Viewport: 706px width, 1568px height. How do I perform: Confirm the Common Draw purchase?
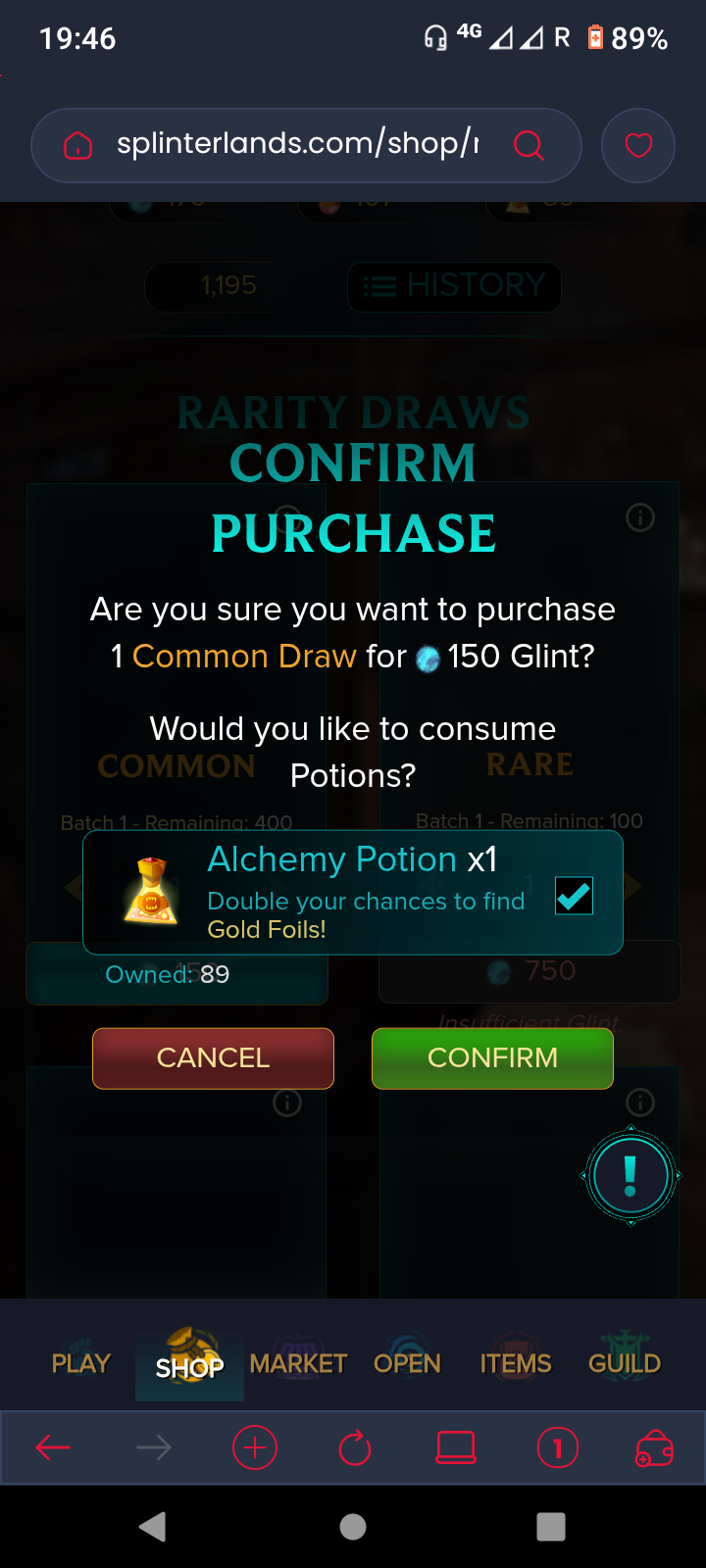pos(492,1058)
